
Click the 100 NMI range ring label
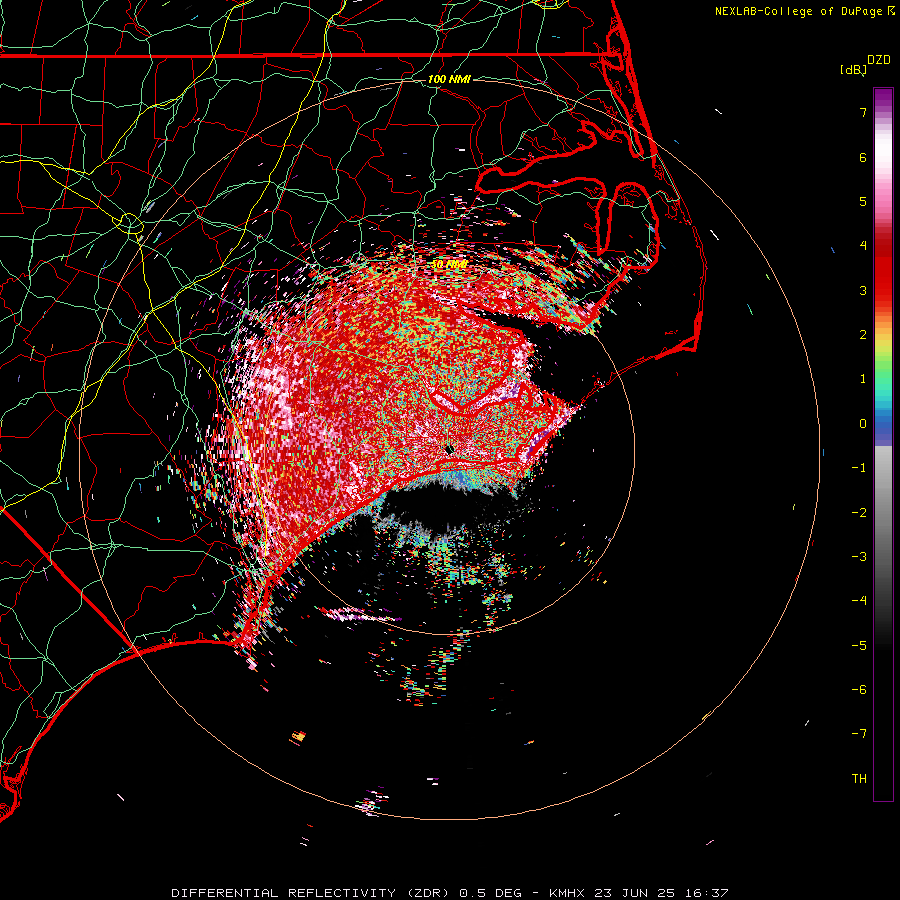(449, 79)
